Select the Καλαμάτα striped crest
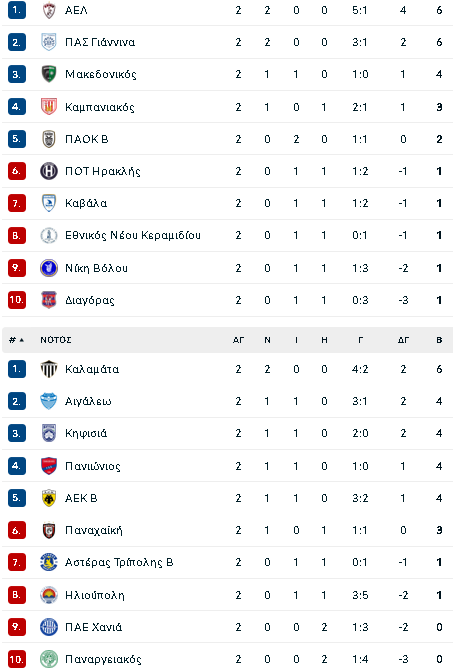The height and width of the screenshot is (672, 453). [49, 369]
